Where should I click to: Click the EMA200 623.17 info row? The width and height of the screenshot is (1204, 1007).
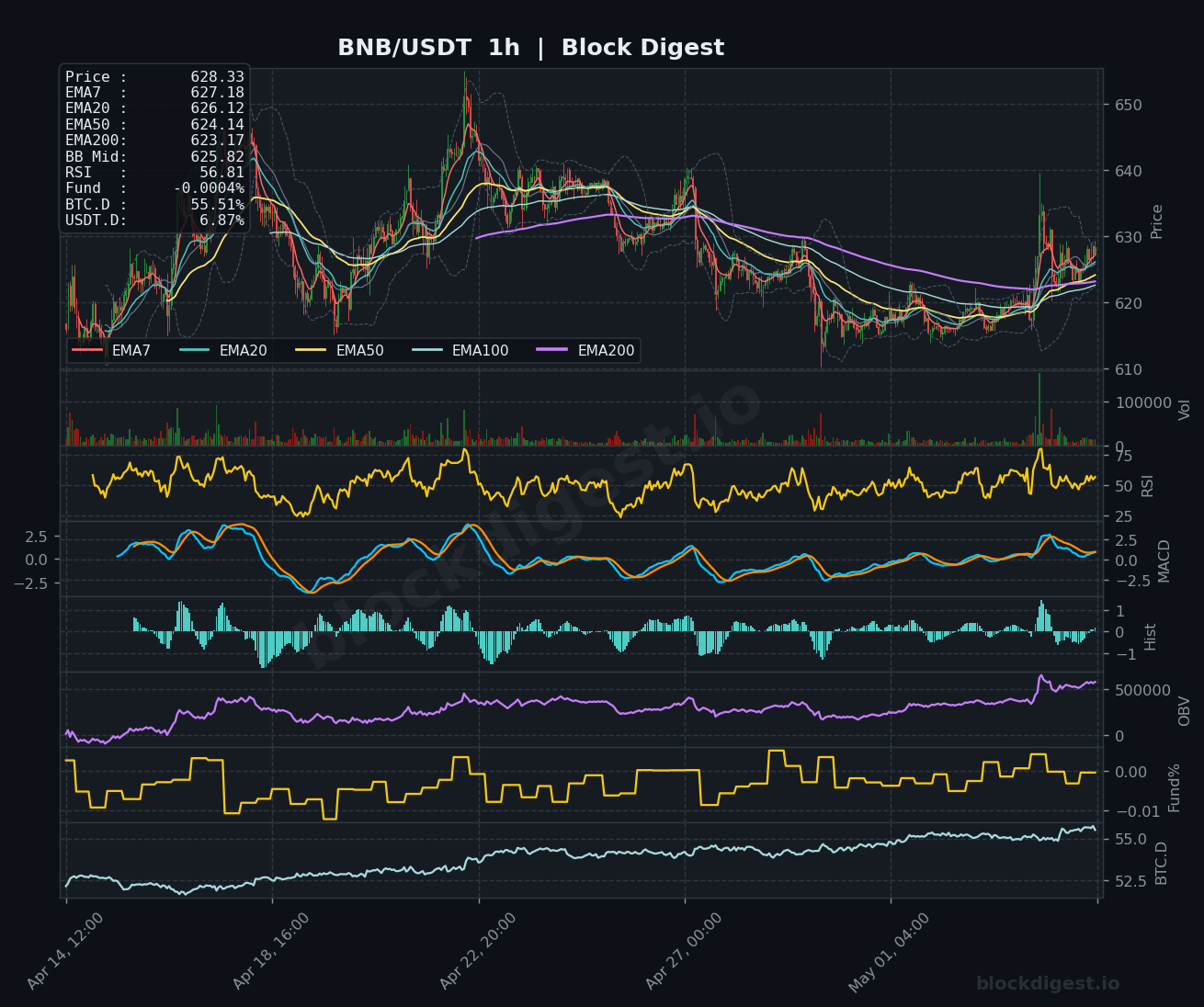[154, 141]
